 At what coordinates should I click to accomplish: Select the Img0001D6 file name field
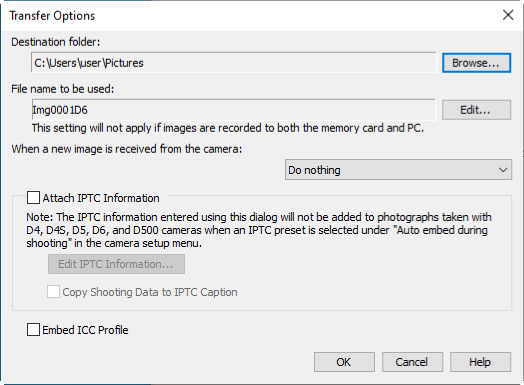(234, 110)
